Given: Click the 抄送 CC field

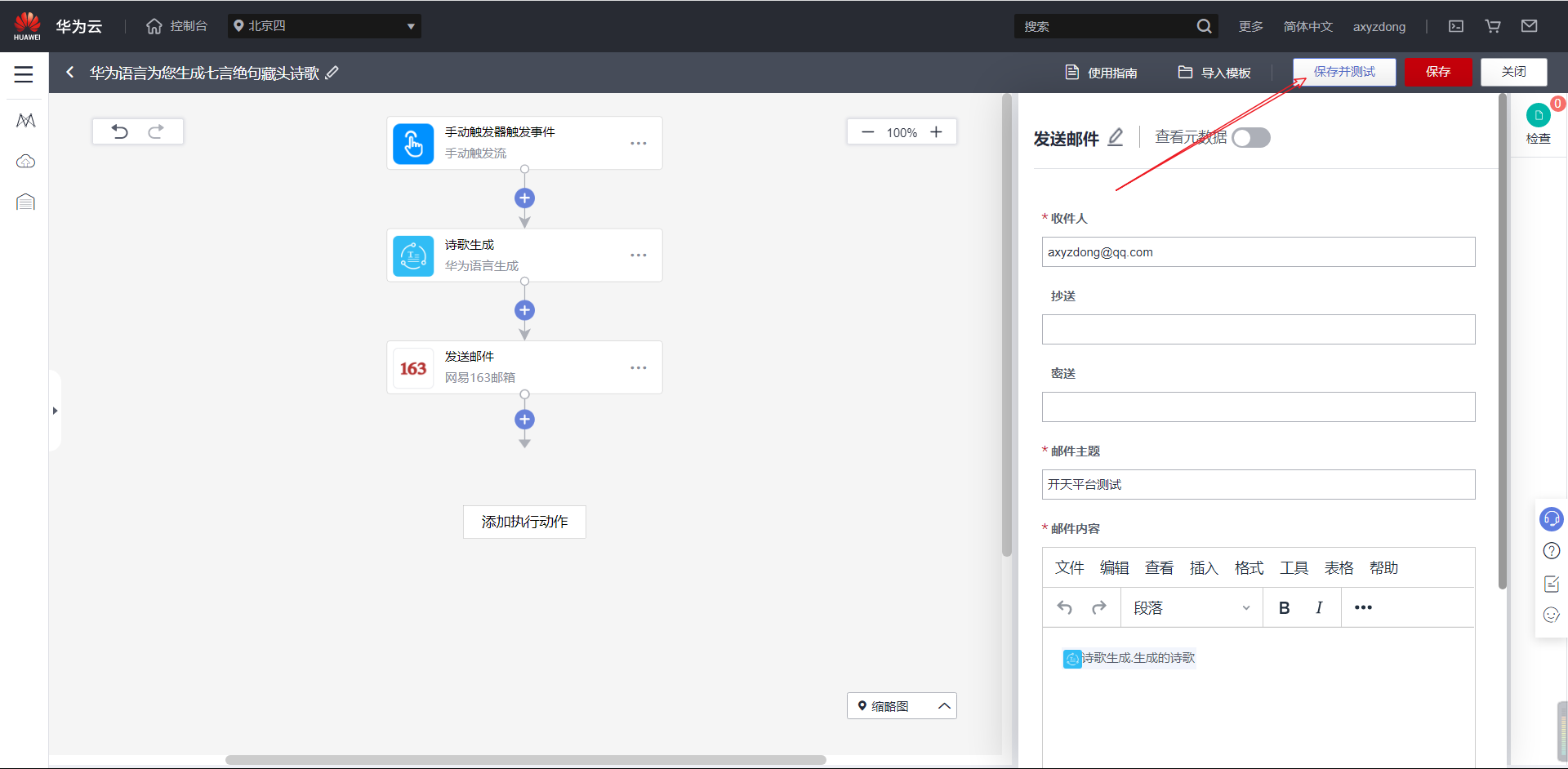Looking at the screenshot, I should click(1258, 329).
